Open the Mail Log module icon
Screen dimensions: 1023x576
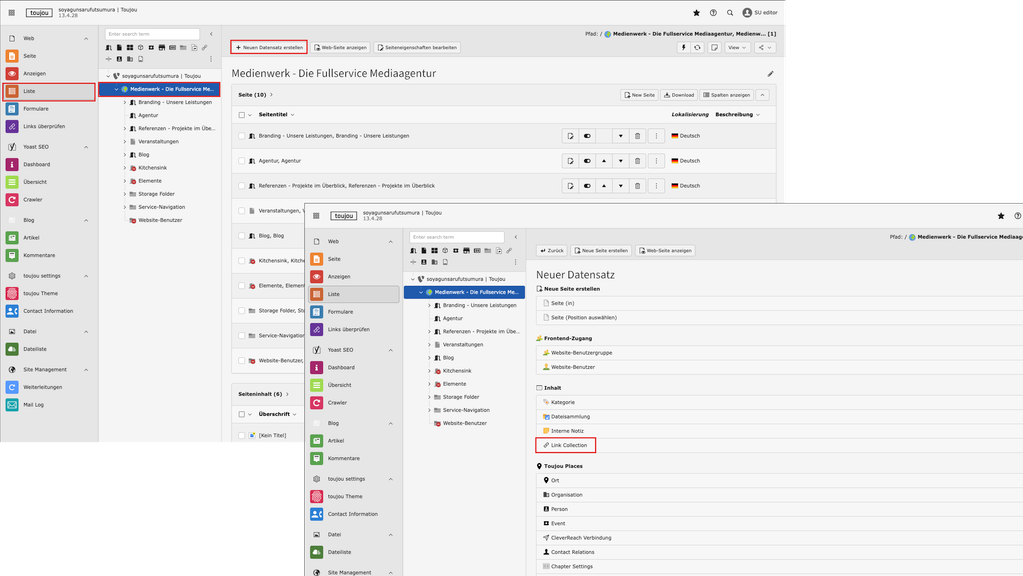[12, 405]
